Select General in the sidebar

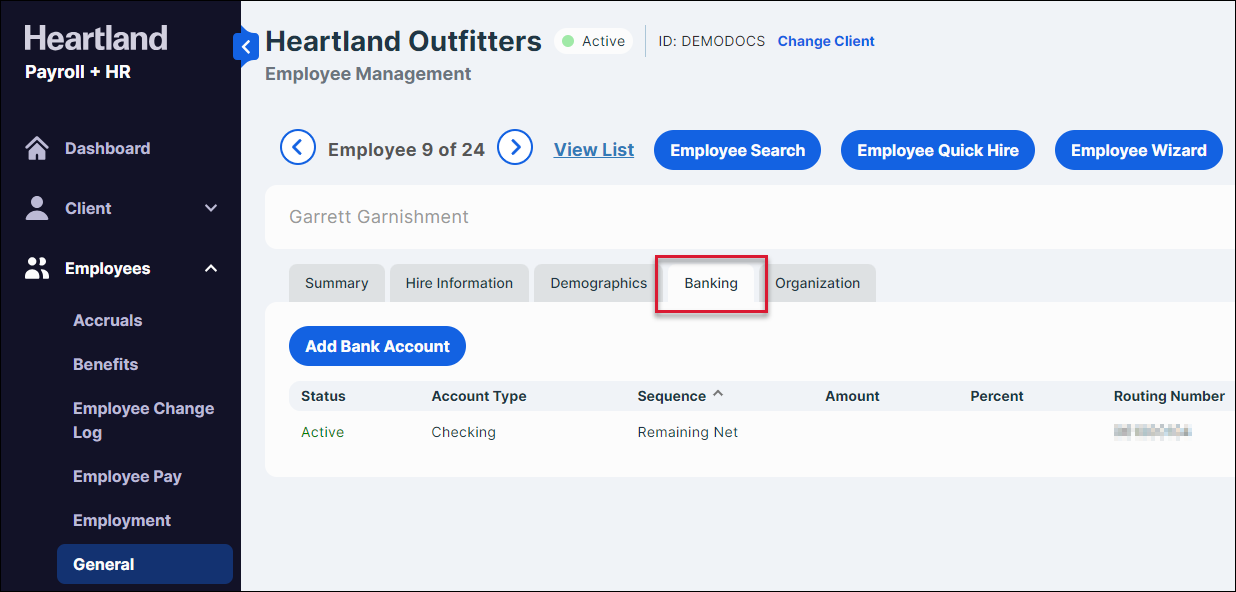pos(145,564)
